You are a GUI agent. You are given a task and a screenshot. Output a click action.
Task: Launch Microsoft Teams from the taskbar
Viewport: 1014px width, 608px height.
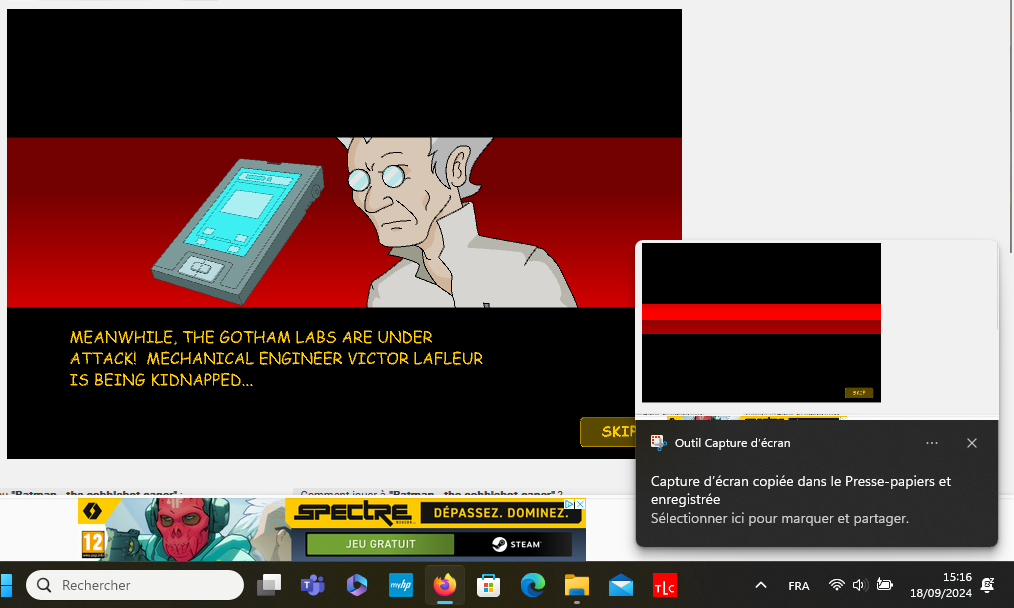pyautogui.click(x=313, y=585)
